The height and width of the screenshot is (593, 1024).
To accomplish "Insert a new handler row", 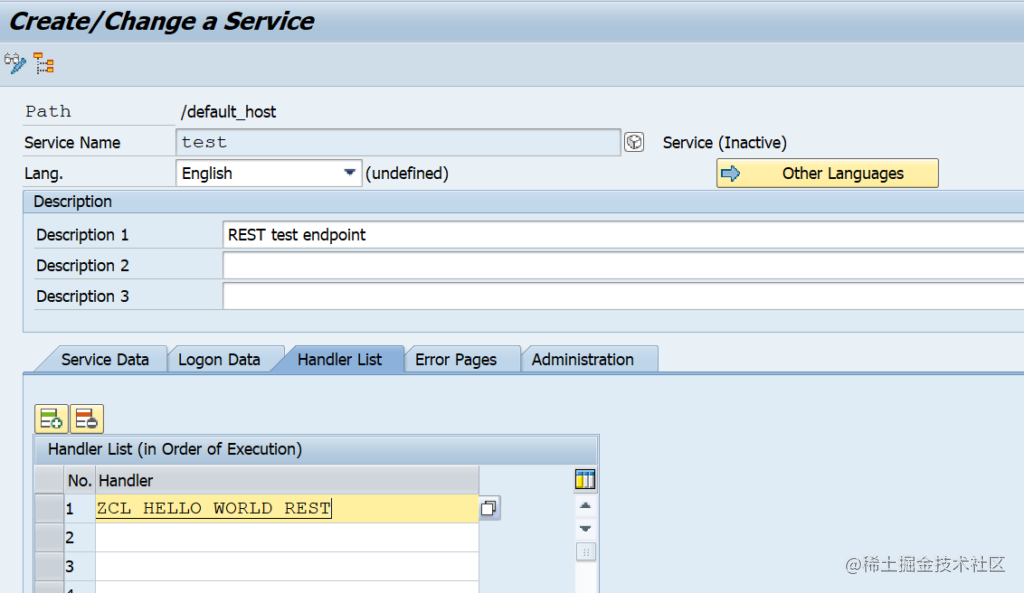I will [x=51, y=418].
